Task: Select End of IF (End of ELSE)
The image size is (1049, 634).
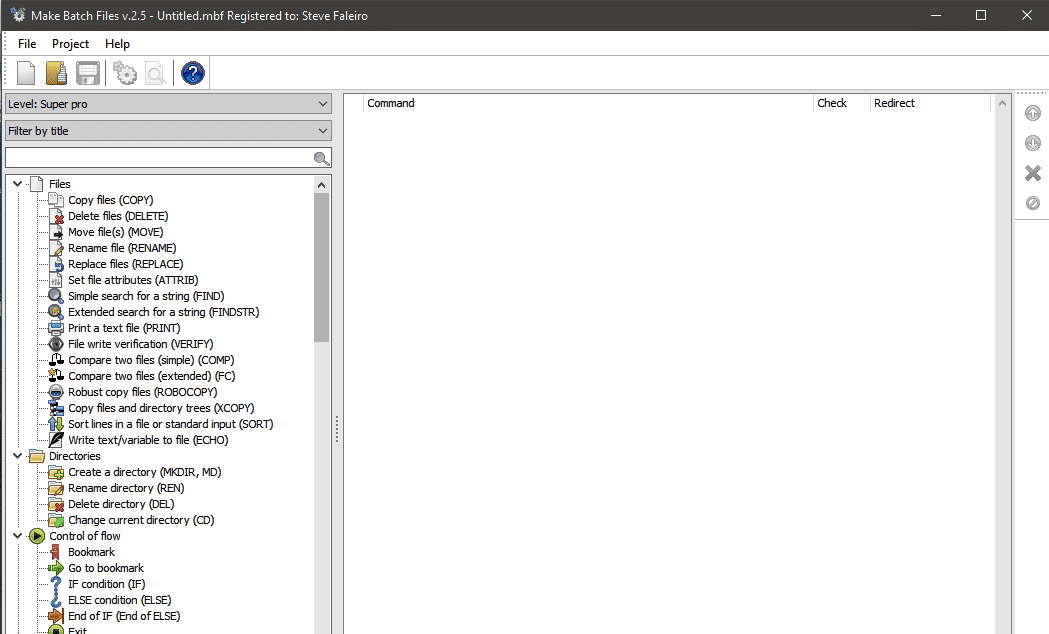Action: 124,617
